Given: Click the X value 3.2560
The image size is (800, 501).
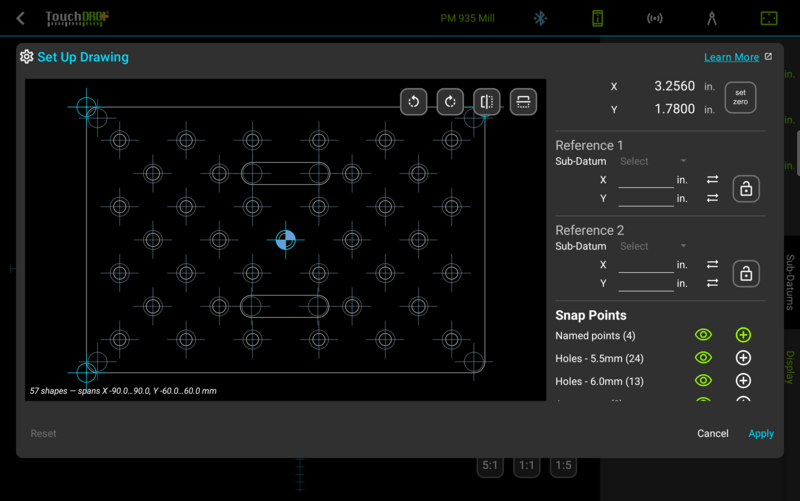Looking at the screenshot, I should 674,86.
